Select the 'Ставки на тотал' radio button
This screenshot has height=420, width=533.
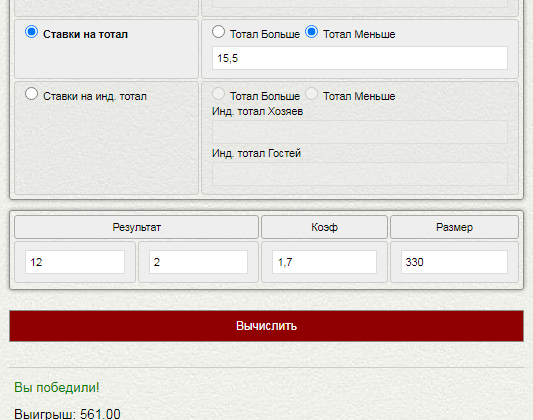pyautogui.click(x=31, y=32)
